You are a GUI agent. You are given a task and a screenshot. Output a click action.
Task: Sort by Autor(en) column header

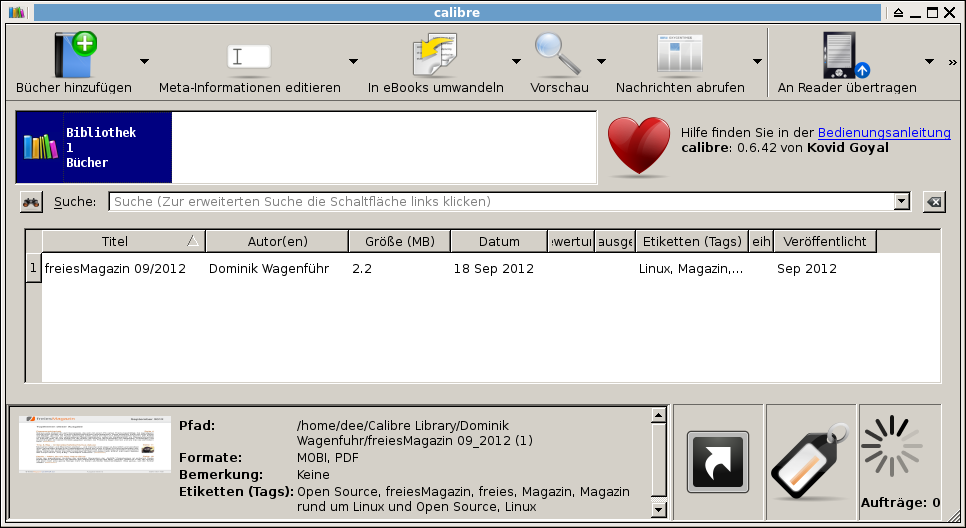[277, 242]
